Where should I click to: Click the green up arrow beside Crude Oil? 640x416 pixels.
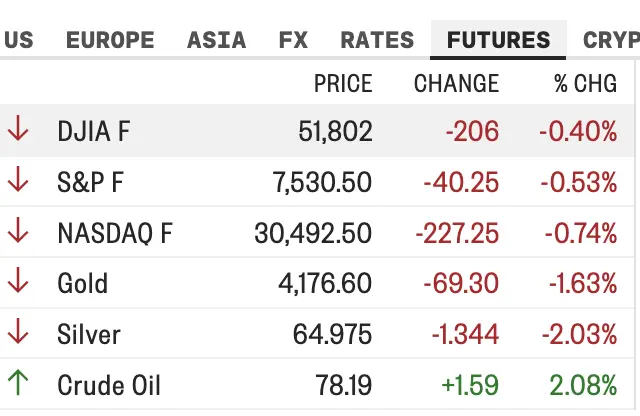(18, 383)
